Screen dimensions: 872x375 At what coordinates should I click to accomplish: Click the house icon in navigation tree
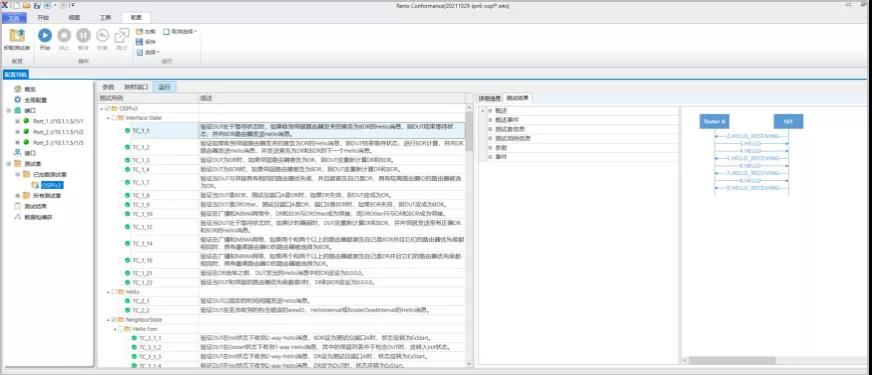17,89
